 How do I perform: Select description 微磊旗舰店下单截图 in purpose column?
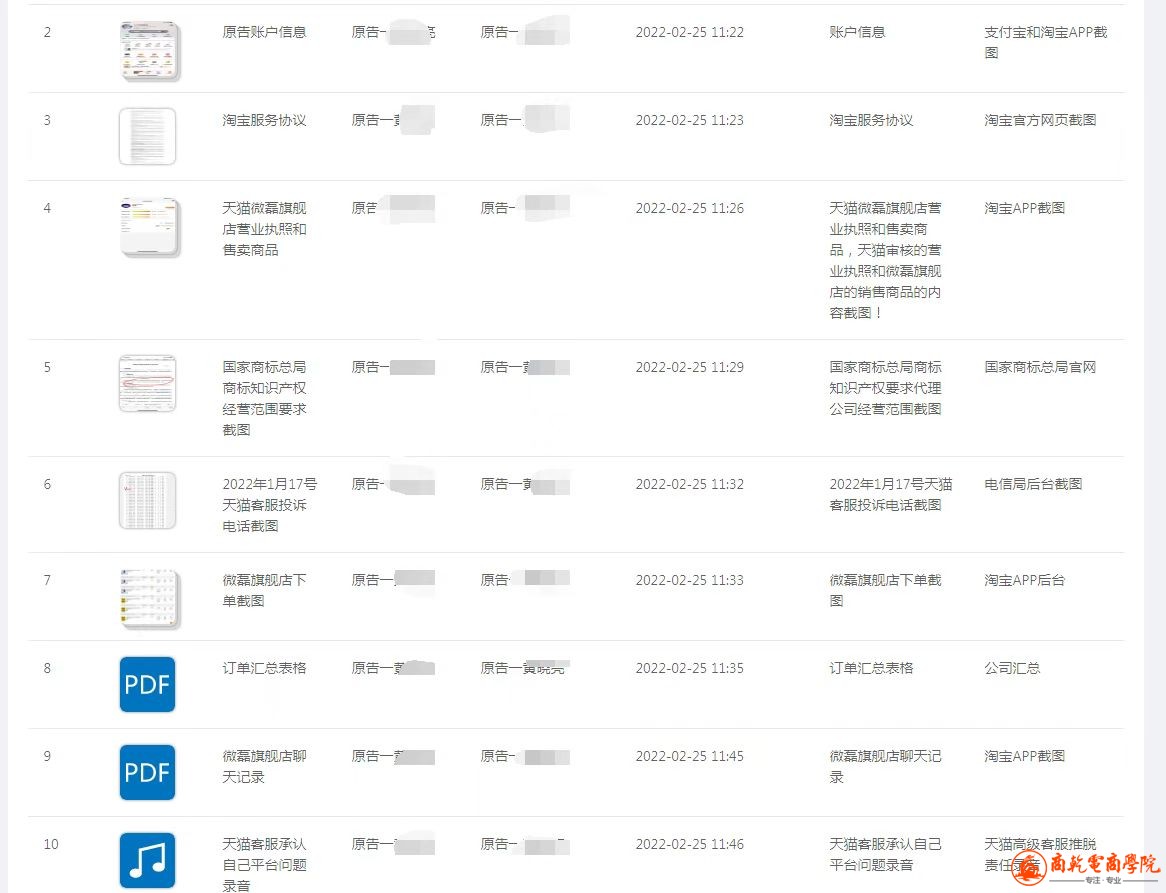coord(885,590)
